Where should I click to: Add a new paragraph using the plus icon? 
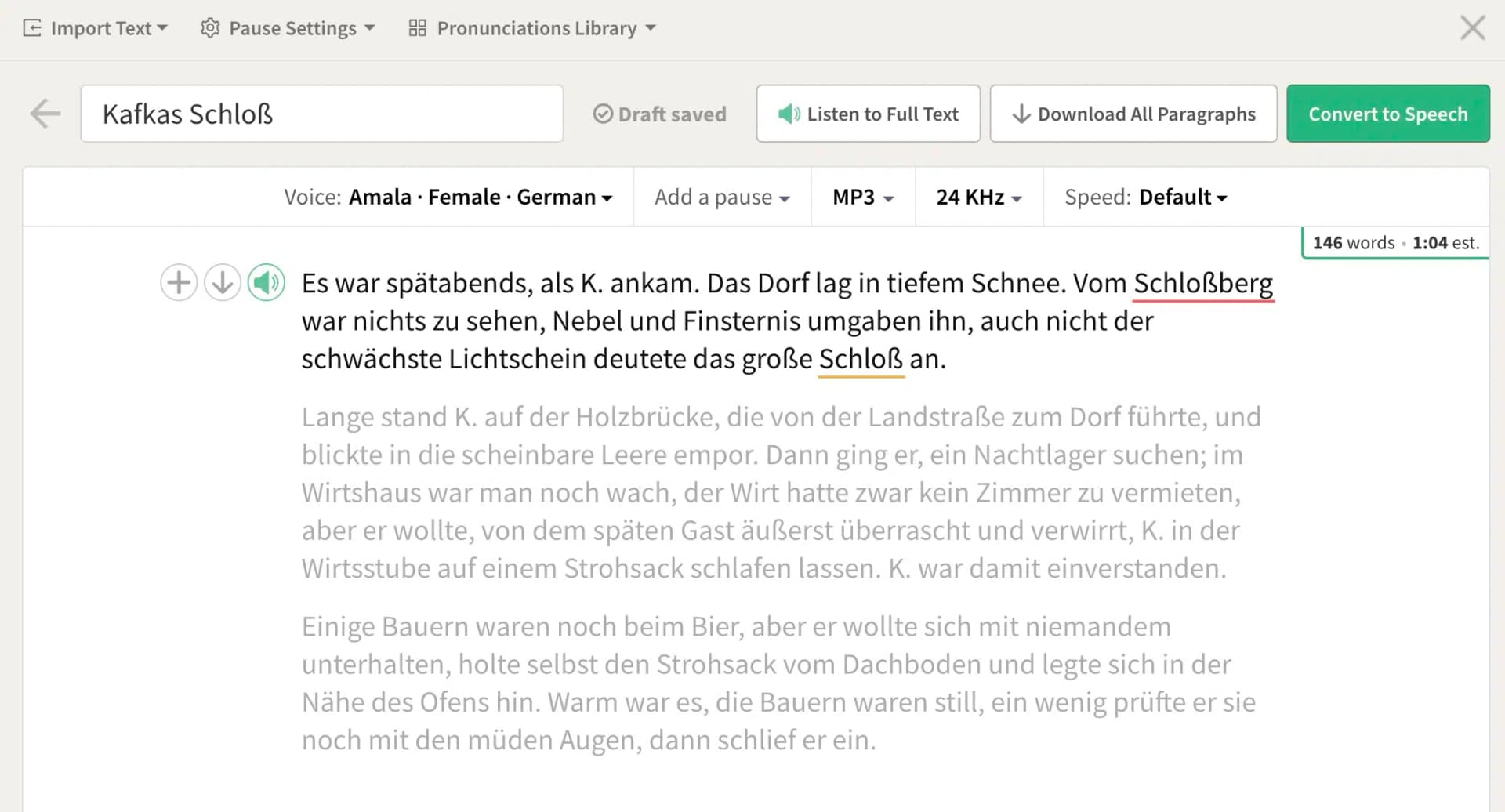coord(178,282)
